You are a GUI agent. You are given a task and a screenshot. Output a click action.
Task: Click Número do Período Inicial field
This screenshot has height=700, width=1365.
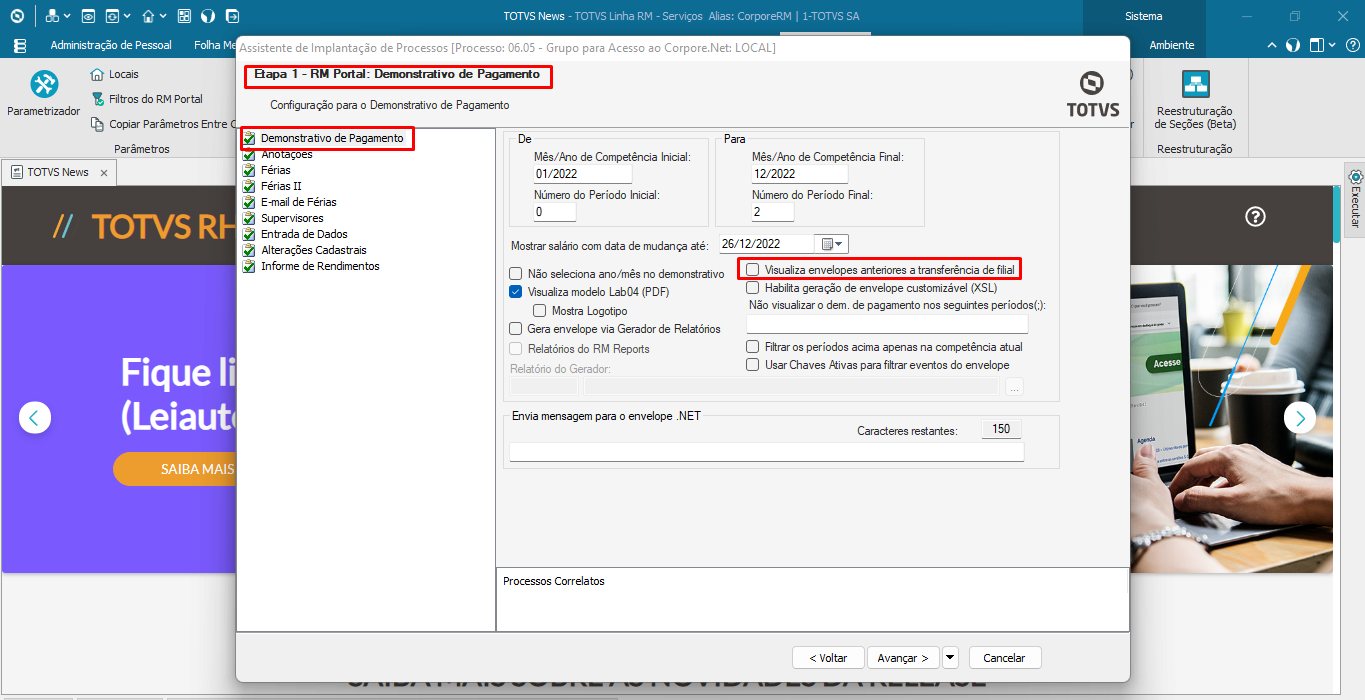(x=555, y=212)
